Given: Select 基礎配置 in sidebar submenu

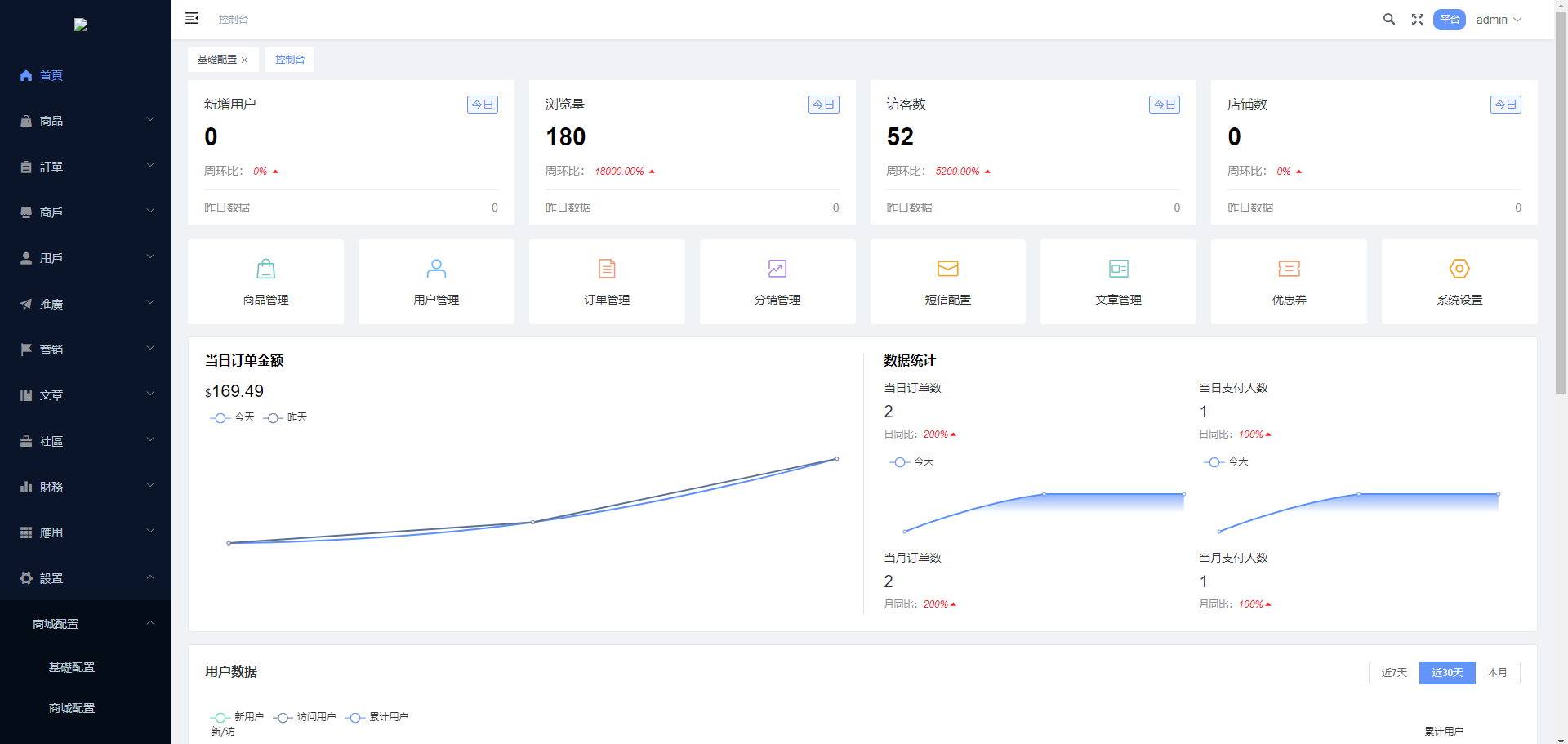Looking at the screenshot, I should [72, 667].
